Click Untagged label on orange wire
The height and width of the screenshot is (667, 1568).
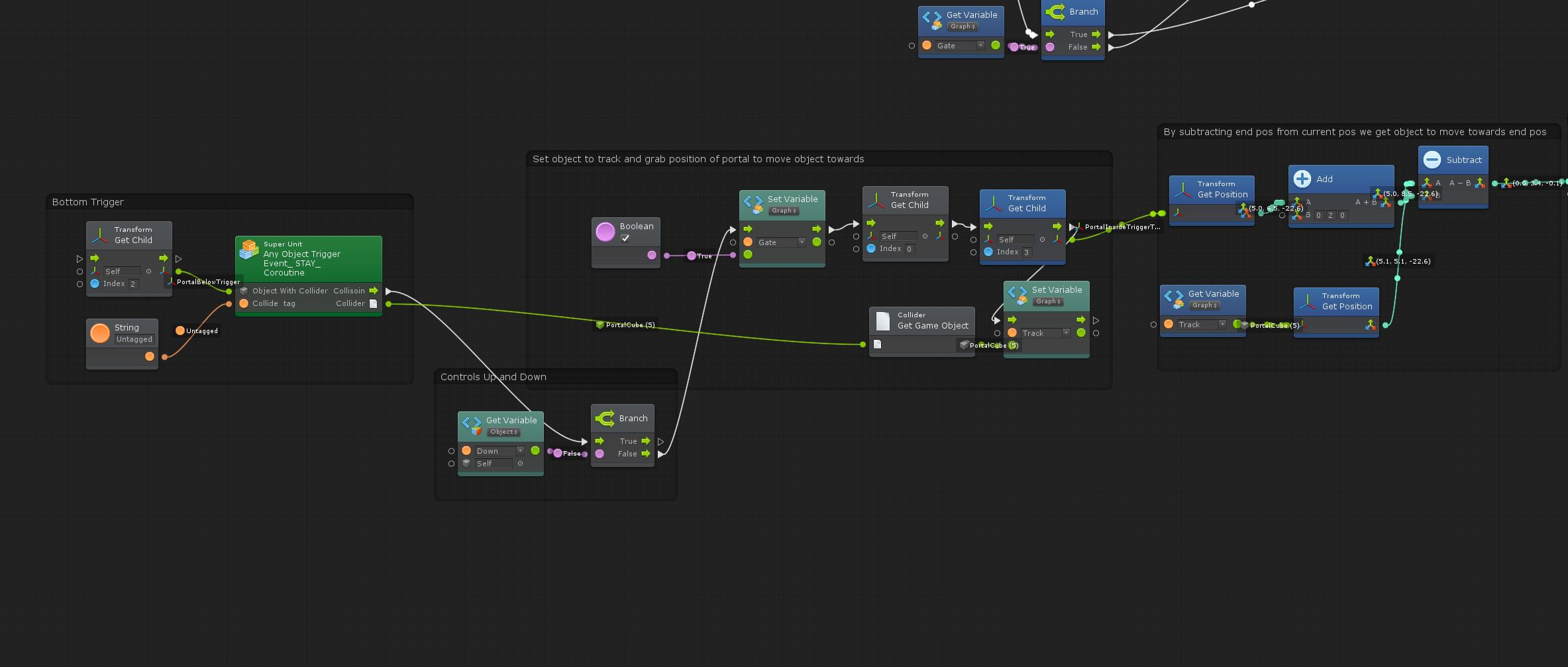197,331
